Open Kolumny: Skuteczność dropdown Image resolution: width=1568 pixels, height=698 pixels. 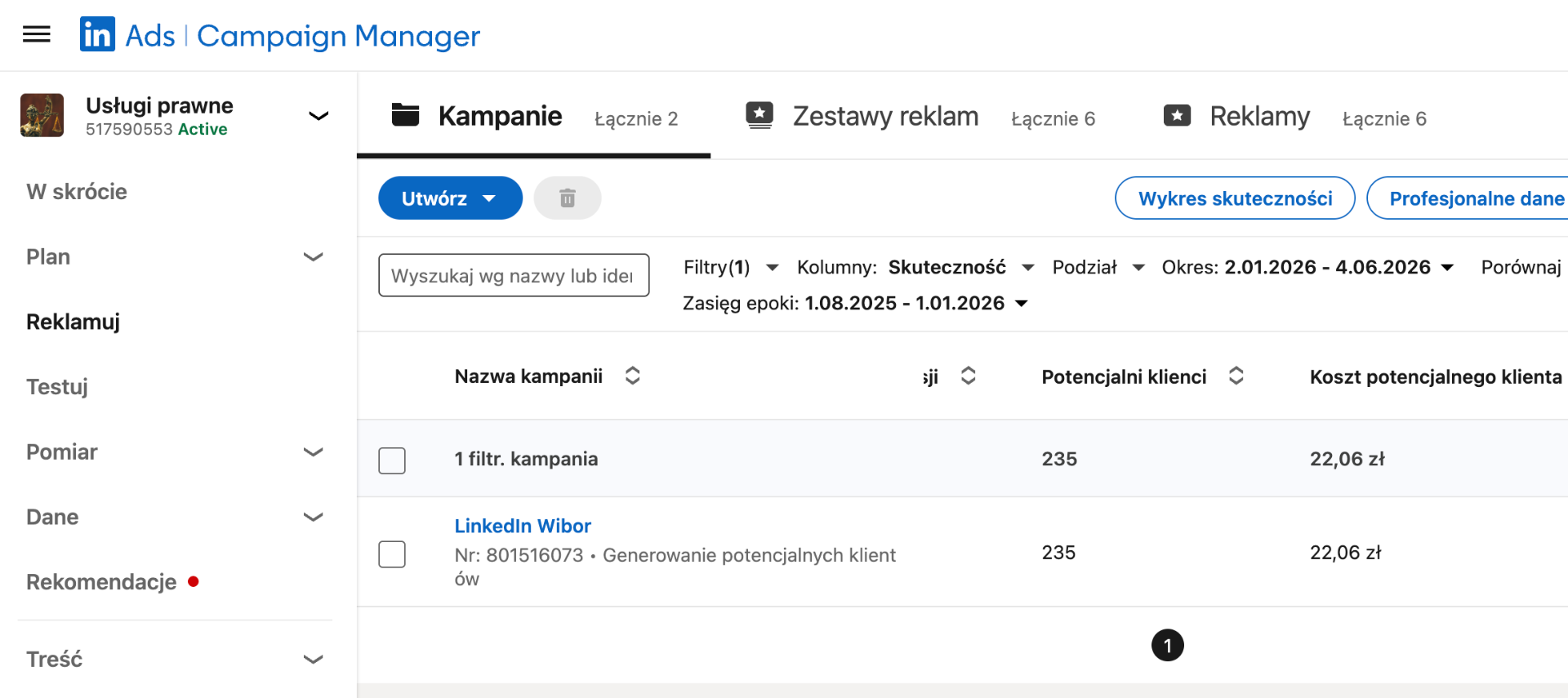(915, 268)
